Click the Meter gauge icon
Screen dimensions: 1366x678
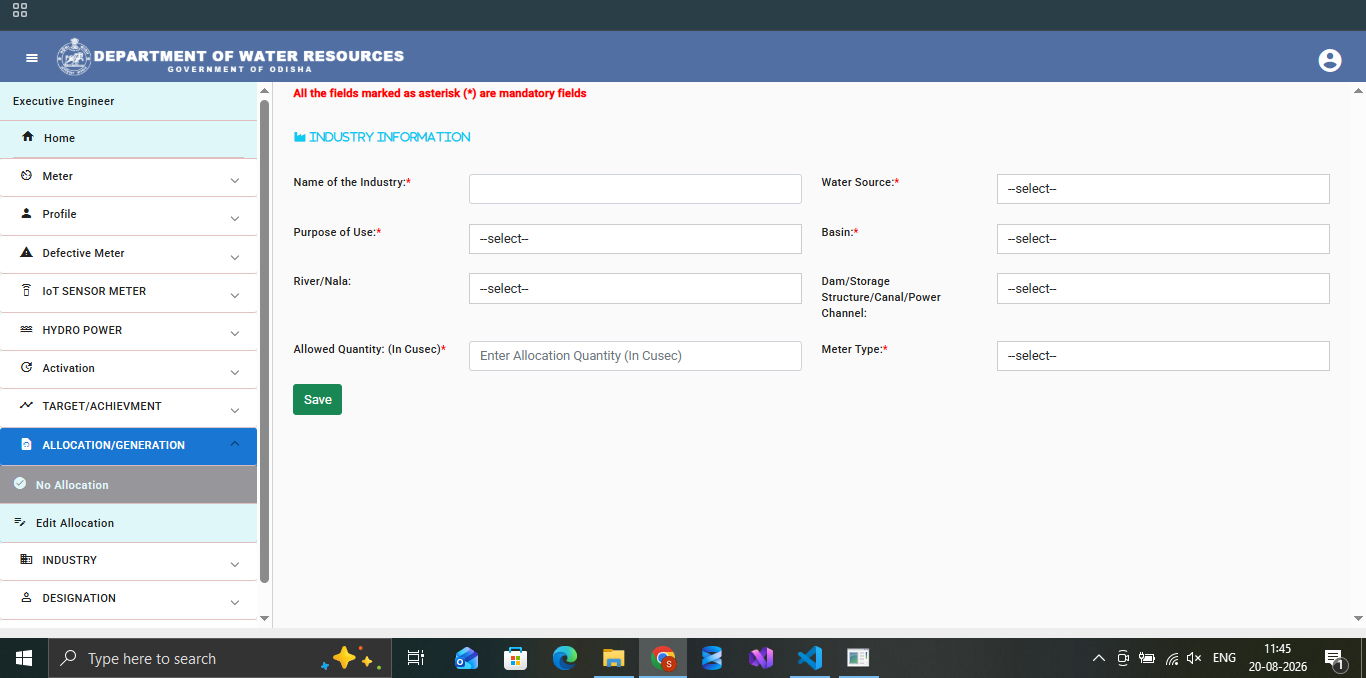pos(26,175)
